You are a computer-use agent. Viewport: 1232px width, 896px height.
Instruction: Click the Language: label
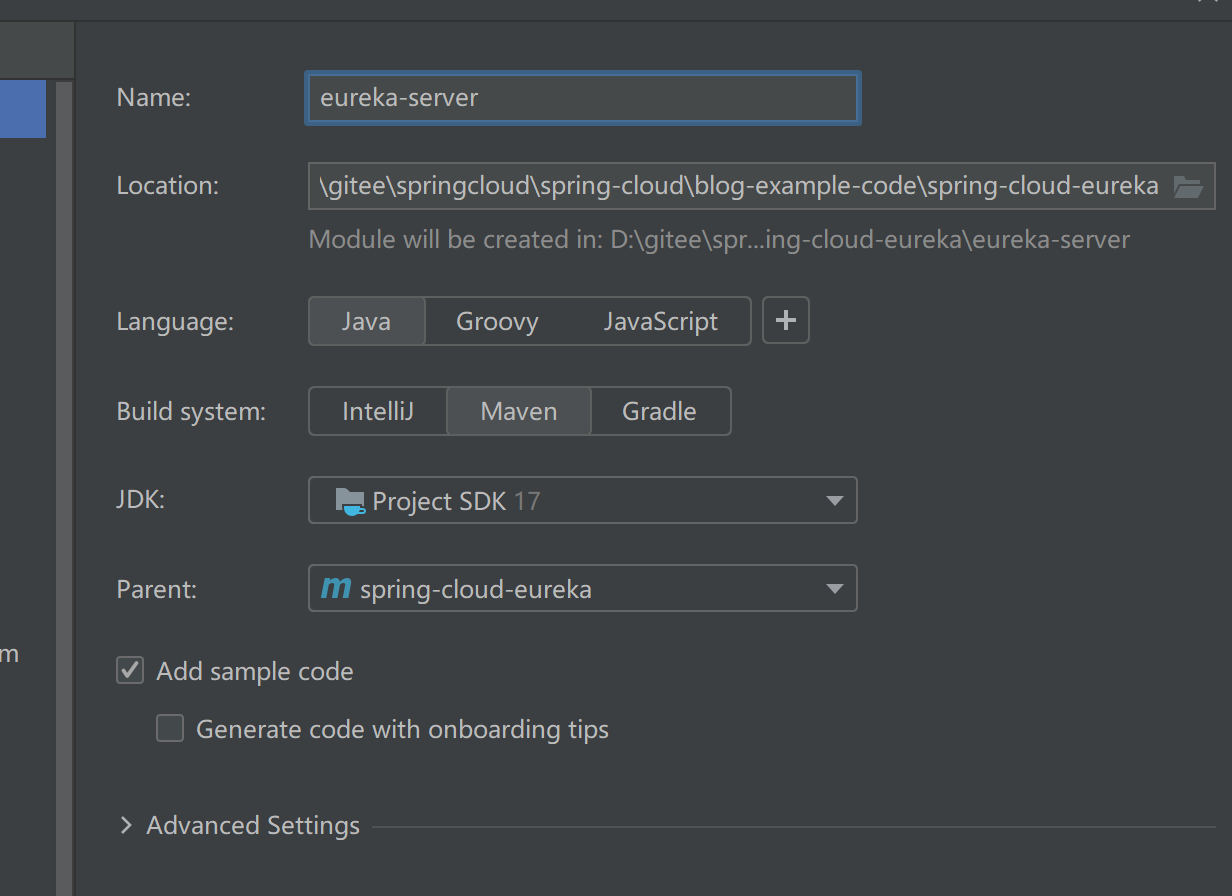175,321
